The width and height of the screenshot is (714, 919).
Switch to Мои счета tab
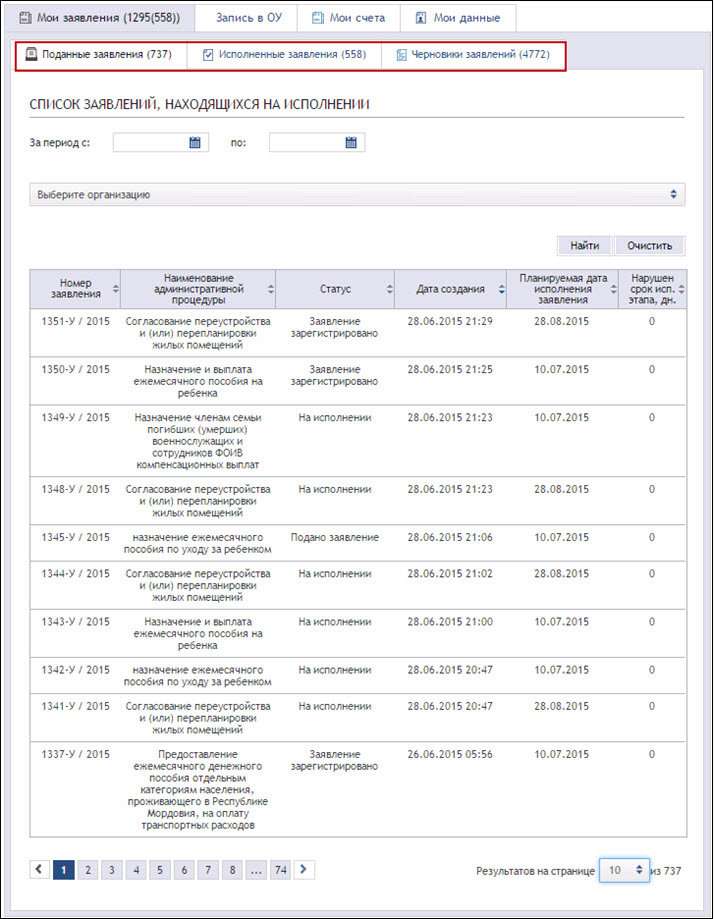coord(349,18)
